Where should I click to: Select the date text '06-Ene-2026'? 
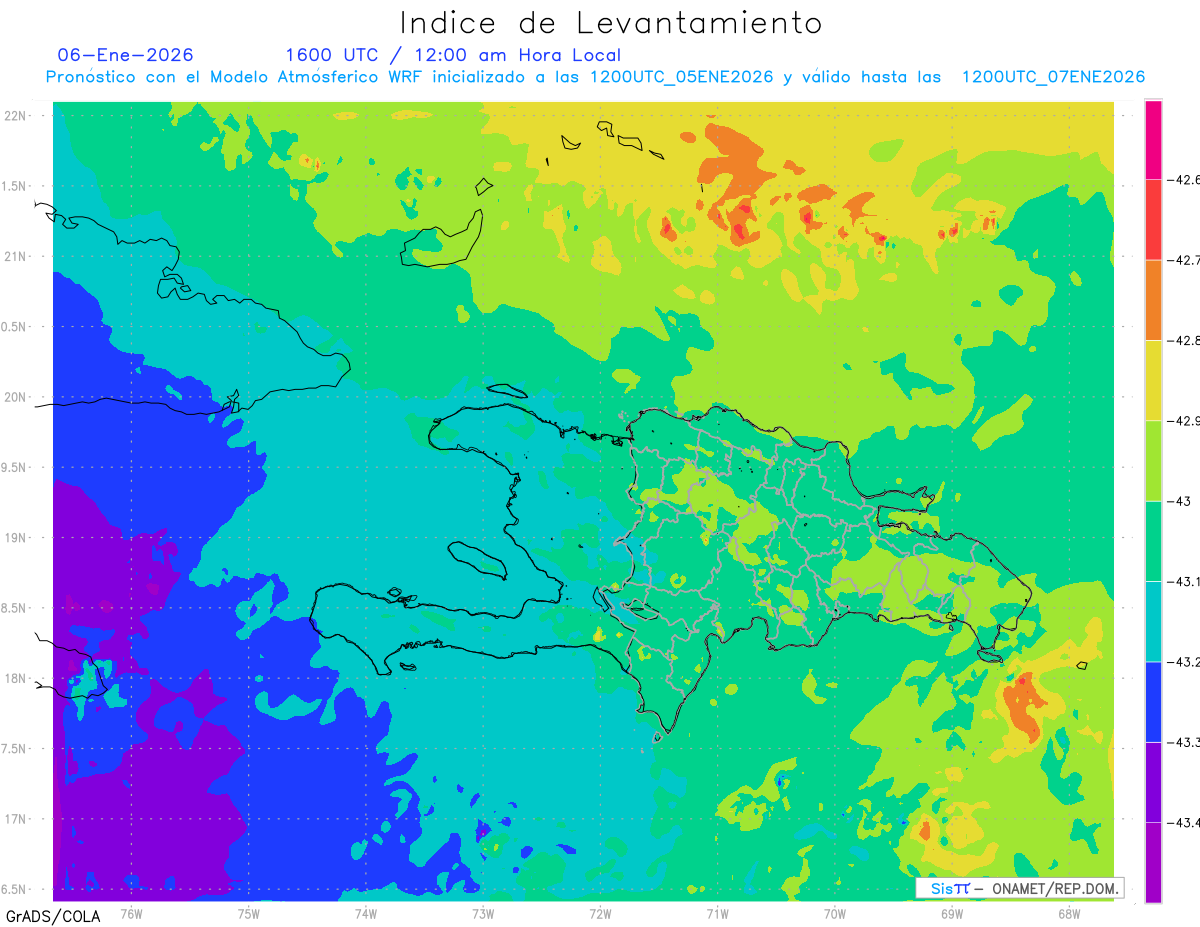[126, 55]
